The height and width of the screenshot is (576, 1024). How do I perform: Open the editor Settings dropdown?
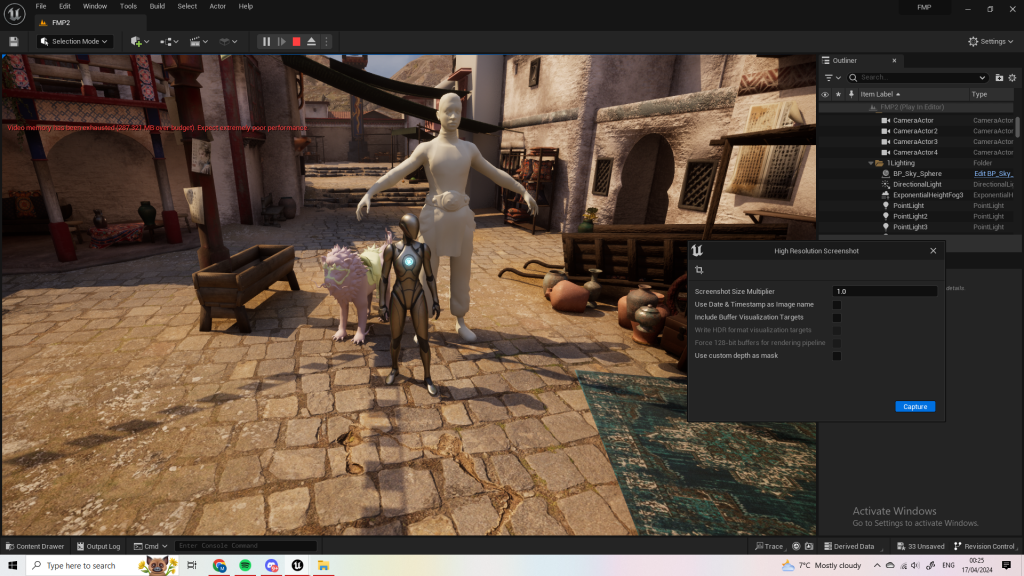(x=991, y=41)
